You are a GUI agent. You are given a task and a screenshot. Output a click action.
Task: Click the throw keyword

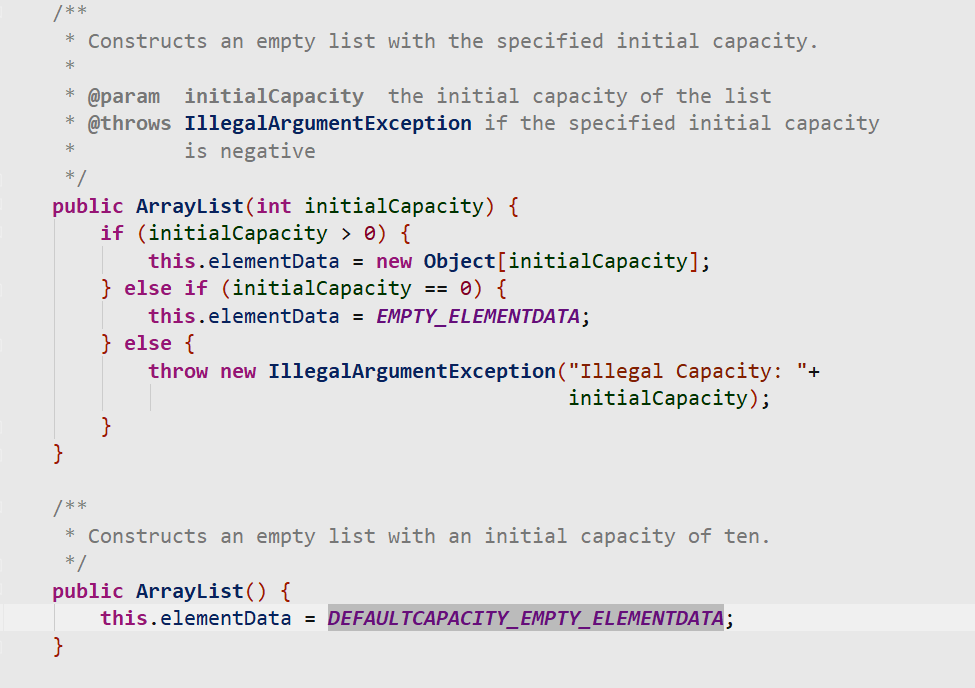tap(178, 371)
